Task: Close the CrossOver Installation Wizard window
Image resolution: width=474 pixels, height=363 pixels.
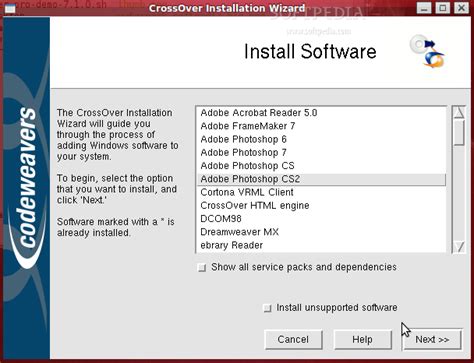Action: (x=461, y=8)
